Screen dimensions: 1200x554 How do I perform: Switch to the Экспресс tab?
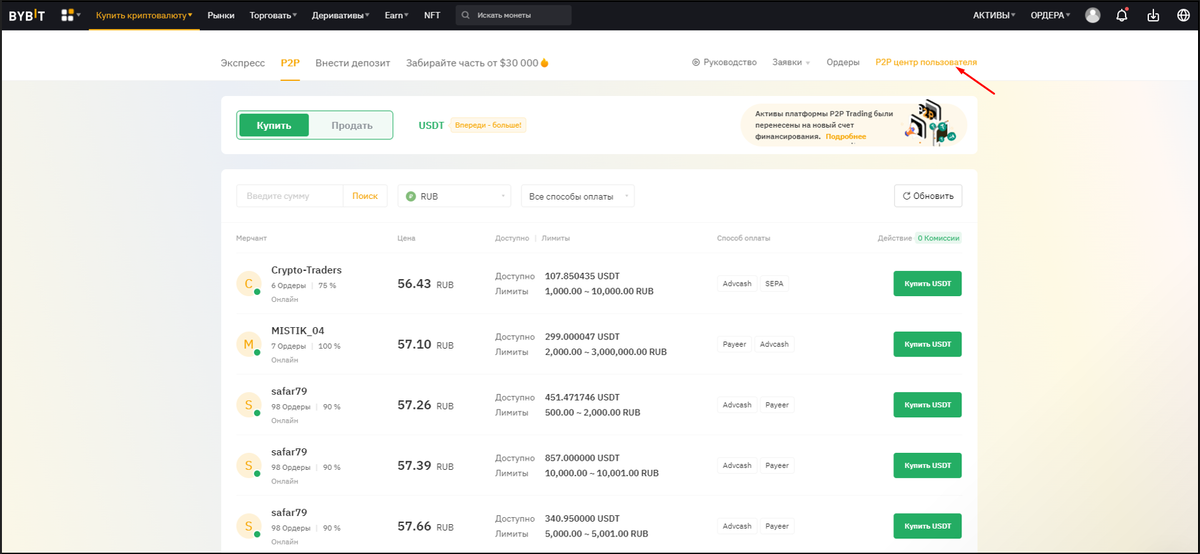[243, 62]
